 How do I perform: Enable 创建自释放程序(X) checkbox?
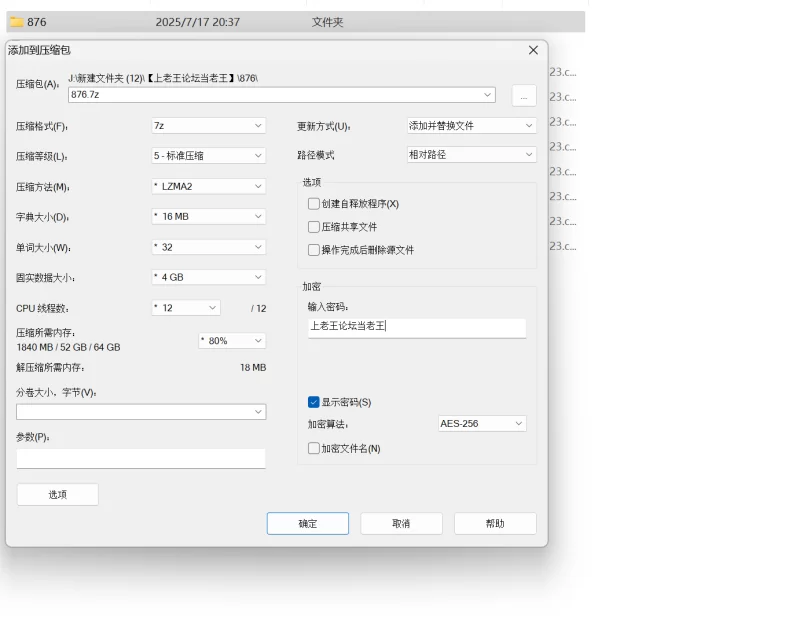pyautogui.click(x=314, y=204)
